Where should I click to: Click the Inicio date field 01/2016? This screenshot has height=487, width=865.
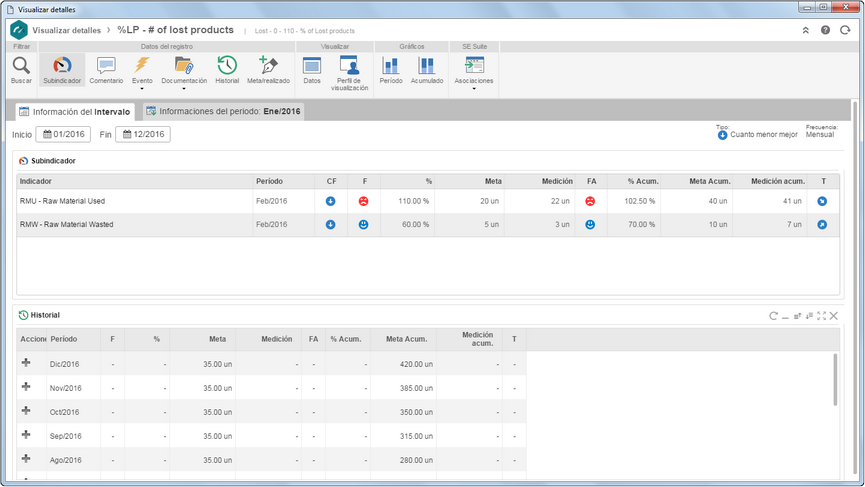63,134
